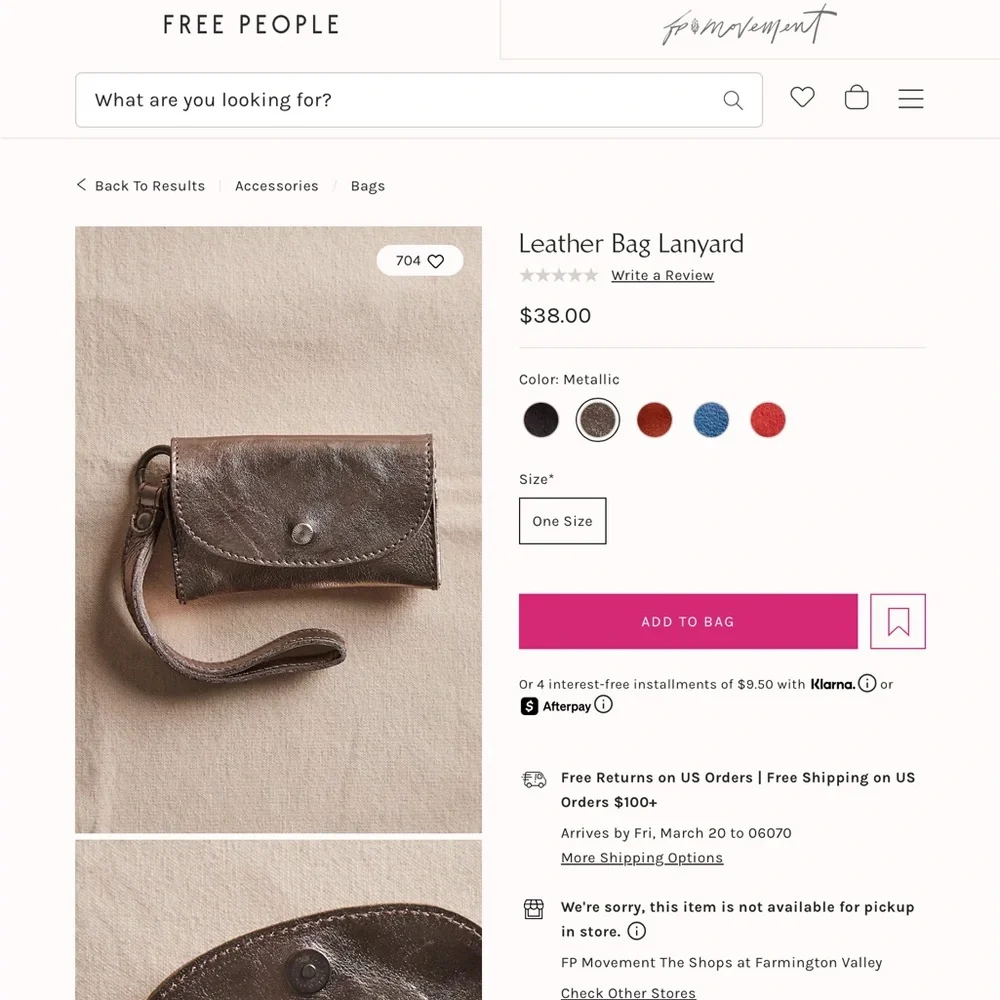Save item with bookmark icon button
The height and width of the screenshot is (1000, 1000).
pyautogui.click(x=898, y=621)
